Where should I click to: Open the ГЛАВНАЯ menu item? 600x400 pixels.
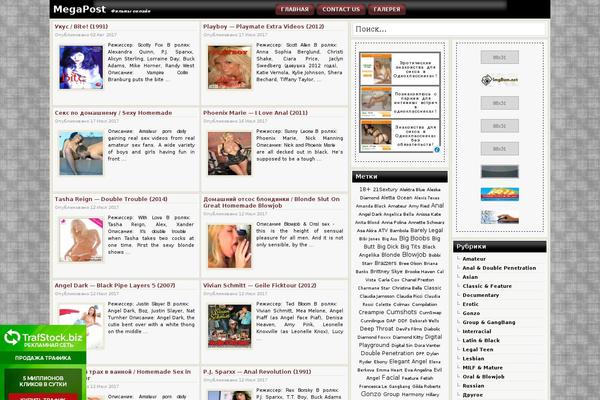(294, 10)
